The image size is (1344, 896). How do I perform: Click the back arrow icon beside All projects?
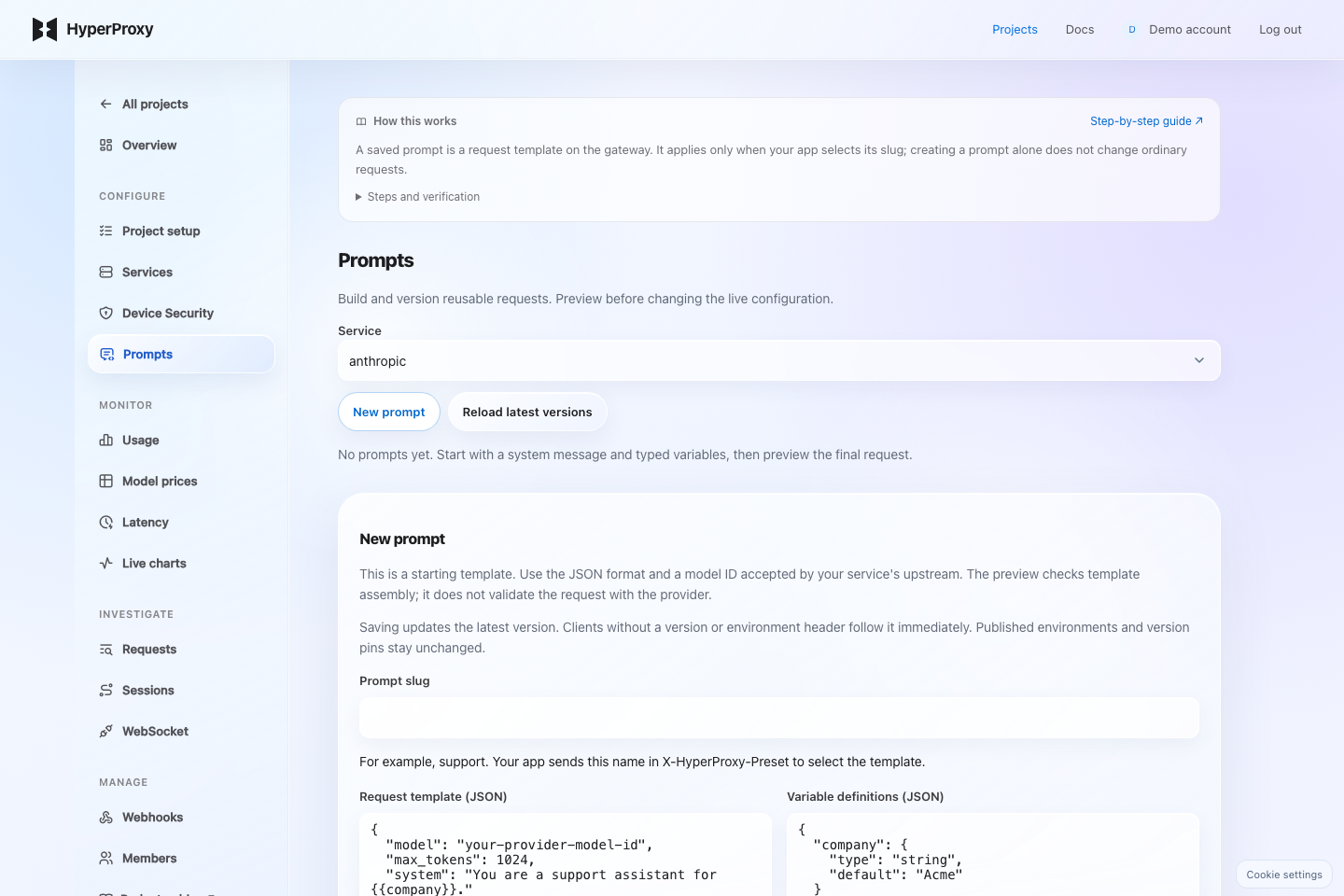click(105, 104)
